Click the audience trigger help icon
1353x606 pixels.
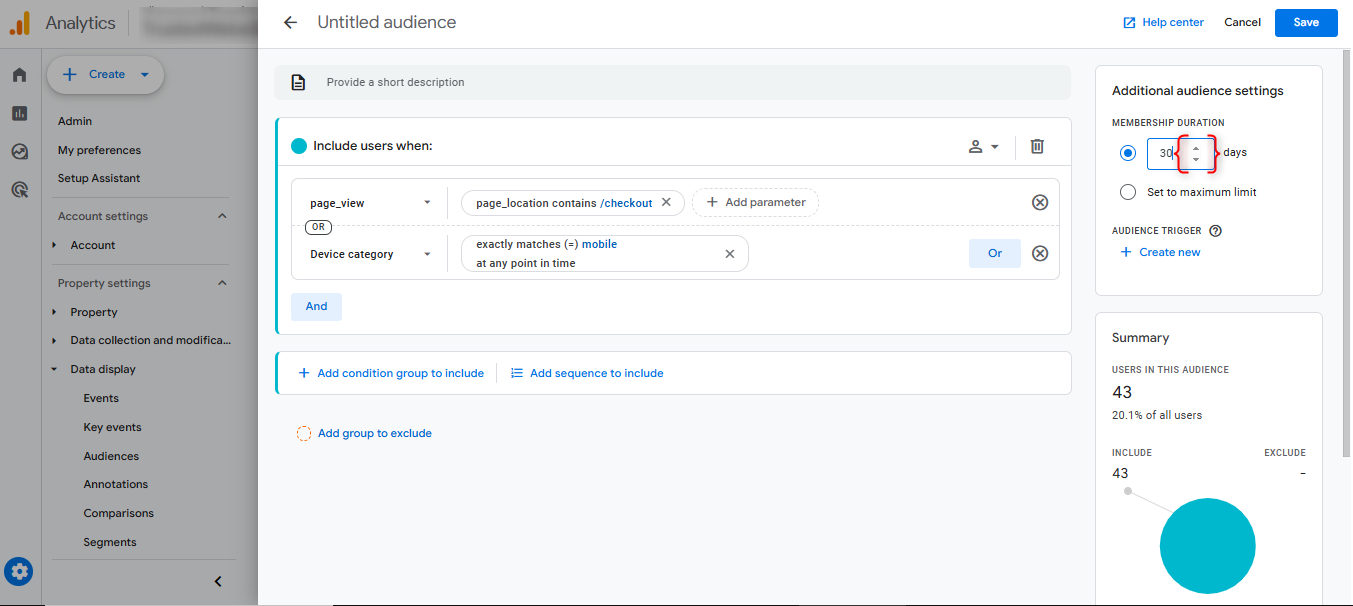coord(1215,230)
